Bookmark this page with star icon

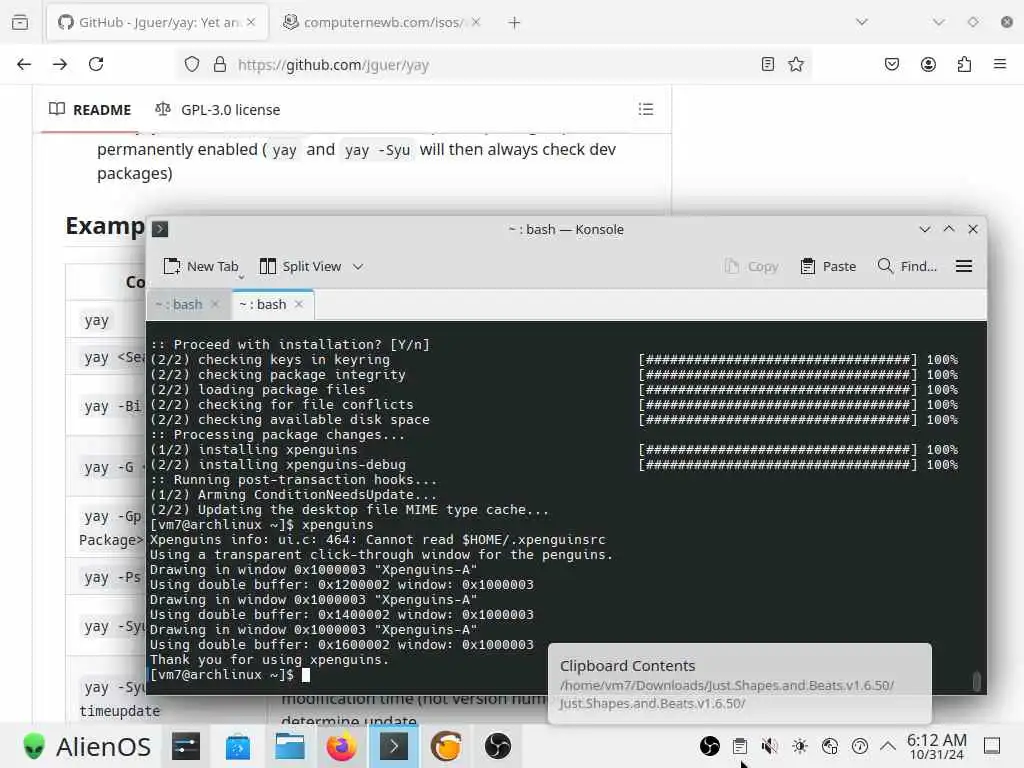(x=795, y=64)
